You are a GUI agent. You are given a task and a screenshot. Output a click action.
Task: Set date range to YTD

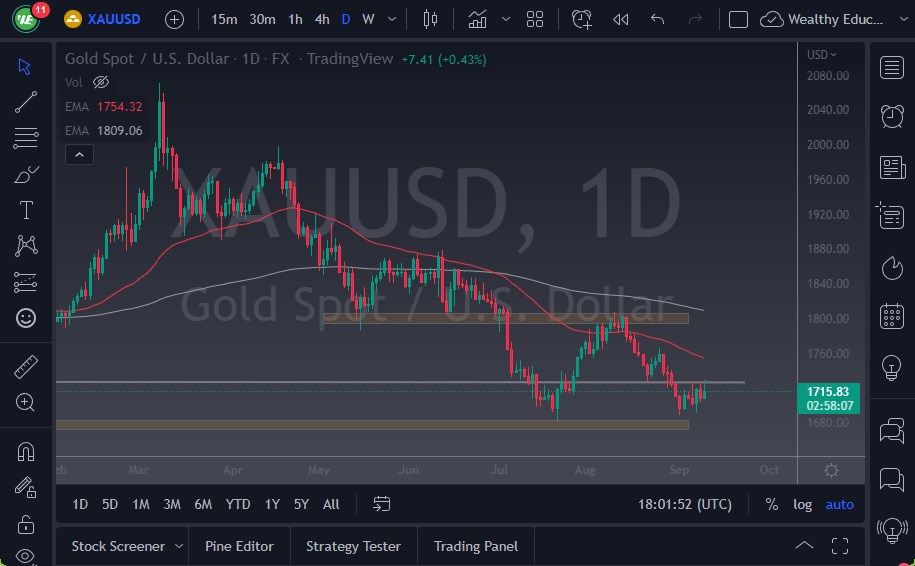[238, 504]
